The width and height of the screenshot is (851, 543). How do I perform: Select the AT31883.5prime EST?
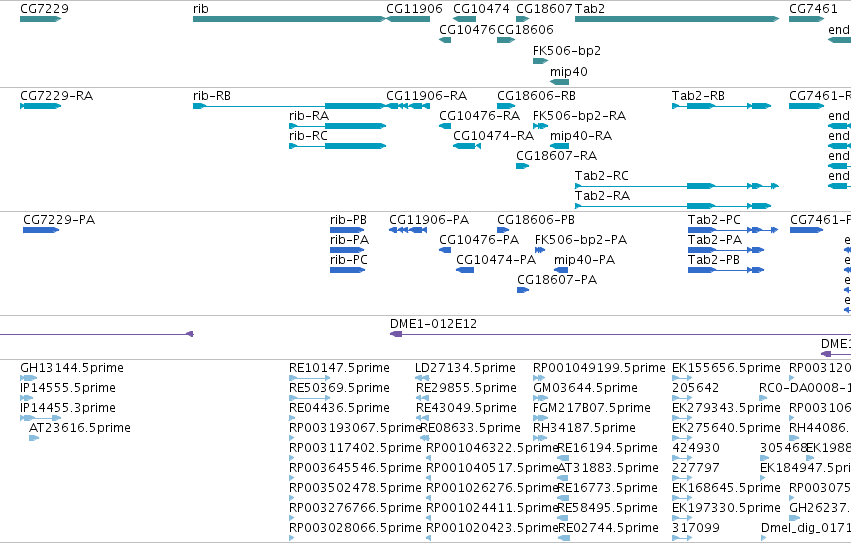[563, 478]
